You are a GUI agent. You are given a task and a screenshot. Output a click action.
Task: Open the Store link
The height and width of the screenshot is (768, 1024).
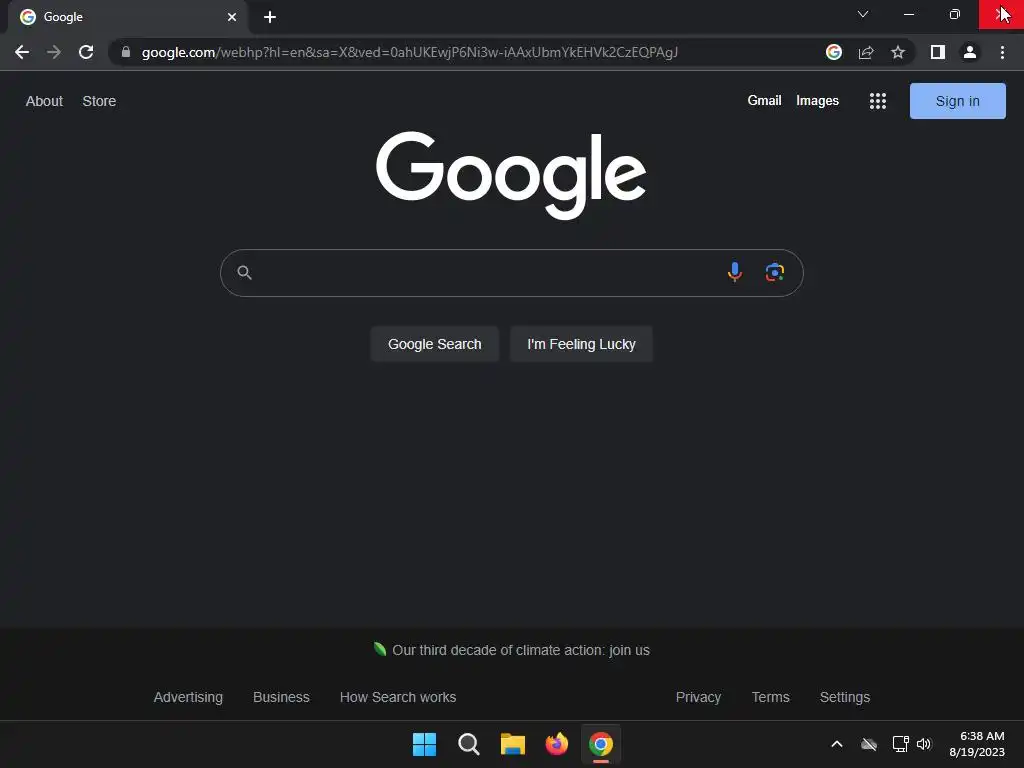coord(99,101)
